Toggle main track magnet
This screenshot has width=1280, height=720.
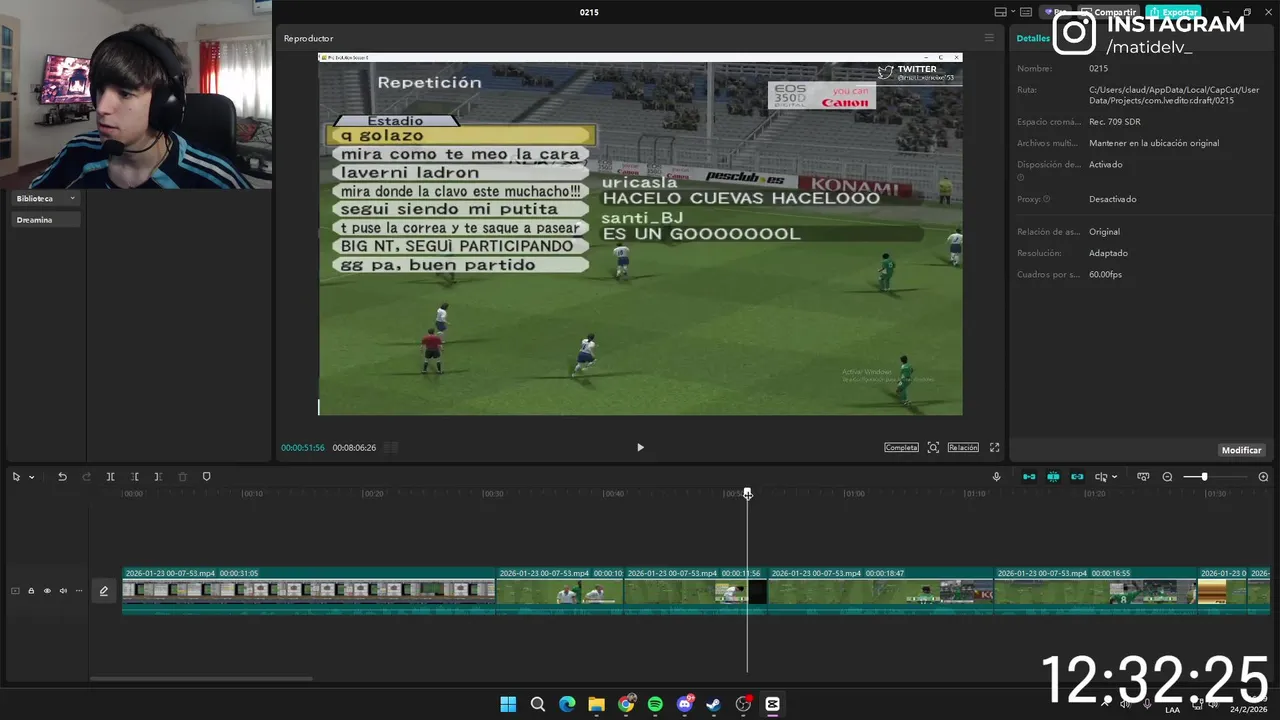(x=1029, y=477)
